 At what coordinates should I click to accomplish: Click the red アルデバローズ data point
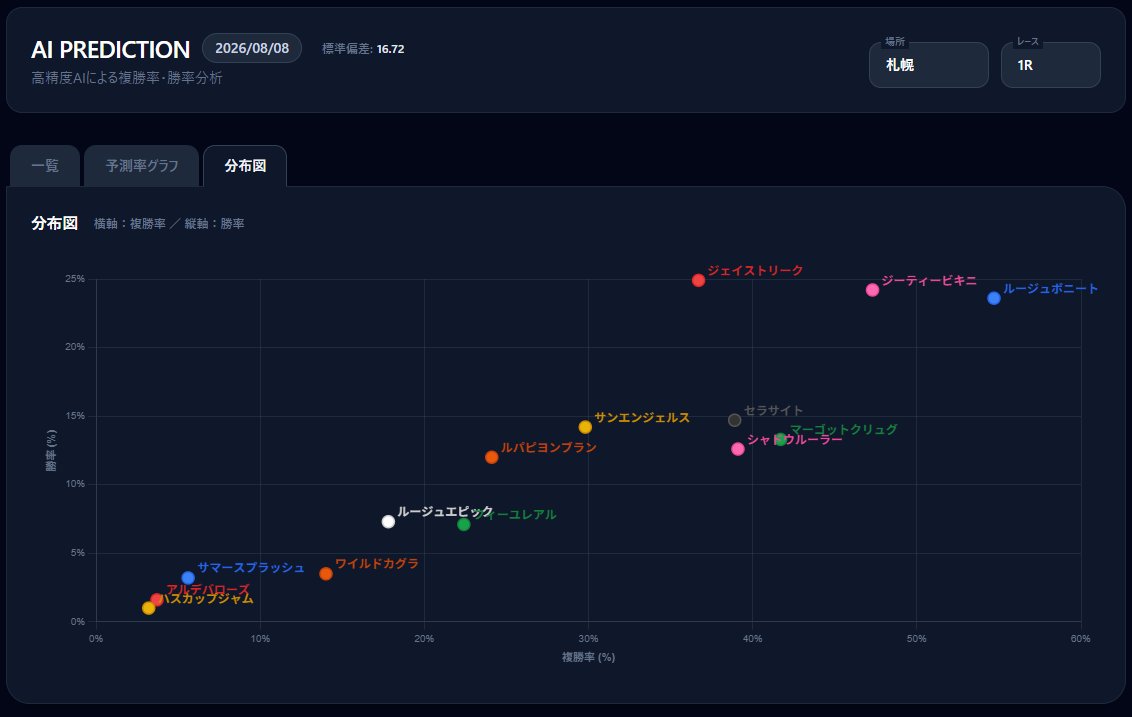click(157, 599)
